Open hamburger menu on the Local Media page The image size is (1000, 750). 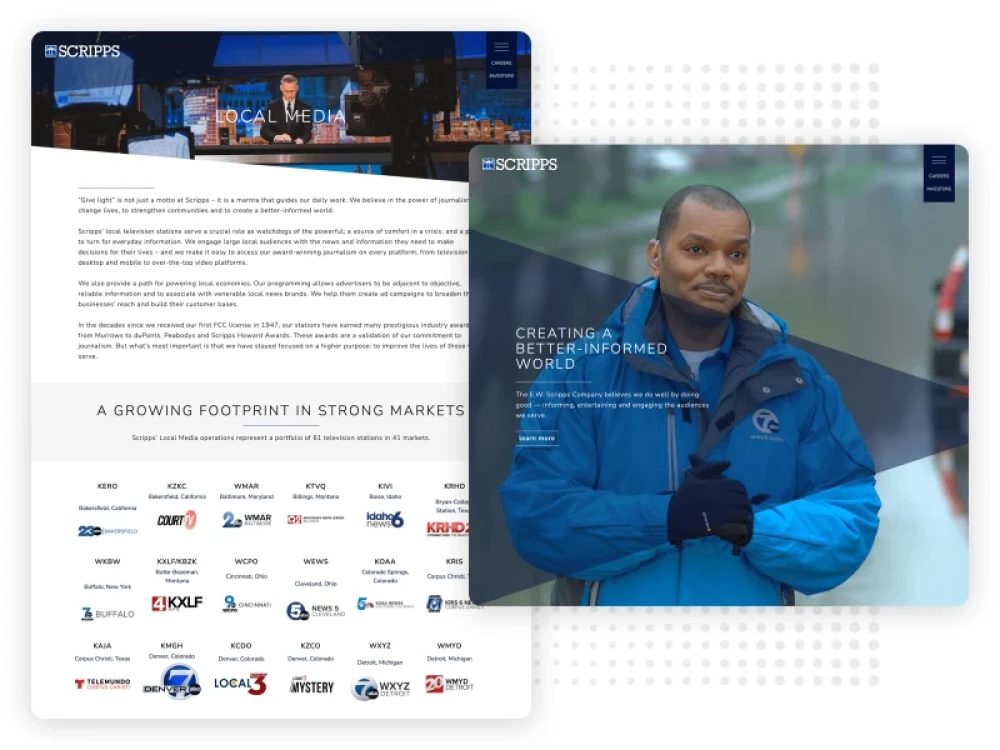tap(501, 47)
